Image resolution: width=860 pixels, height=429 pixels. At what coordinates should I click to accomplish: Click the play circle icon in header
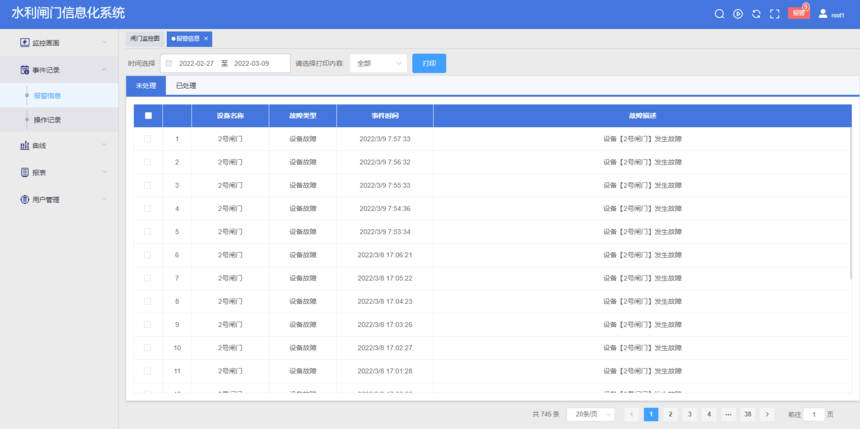pos(738,14)
